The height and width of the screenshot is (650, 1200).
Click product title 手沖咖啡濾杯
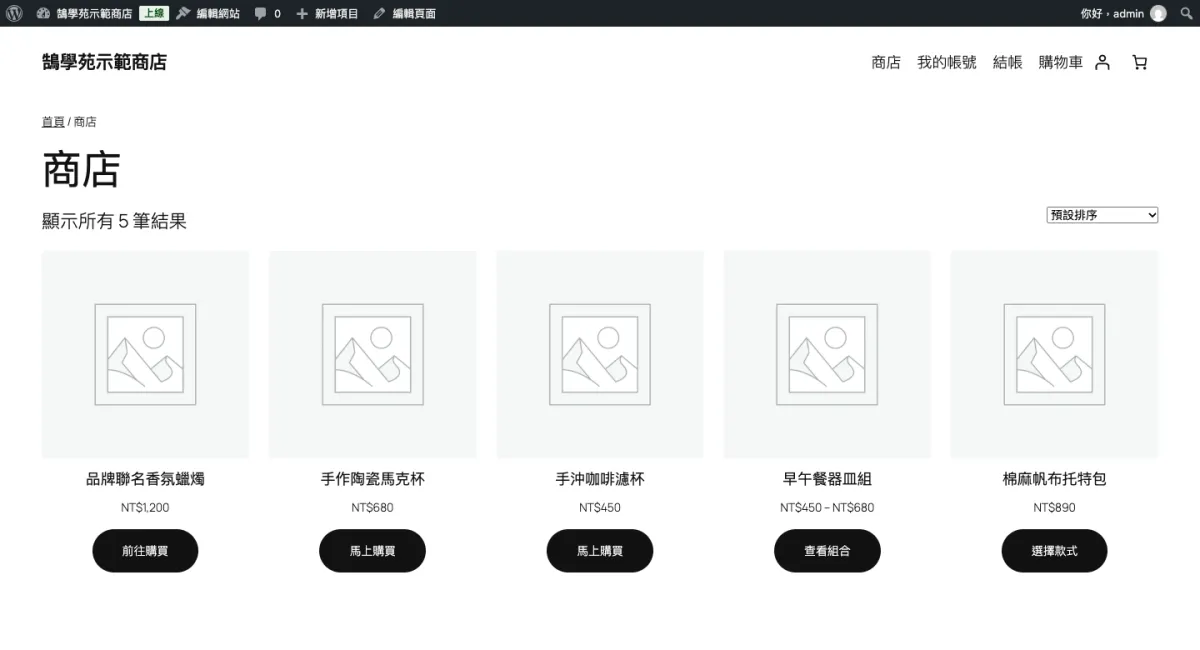click(x=600, y=479)
